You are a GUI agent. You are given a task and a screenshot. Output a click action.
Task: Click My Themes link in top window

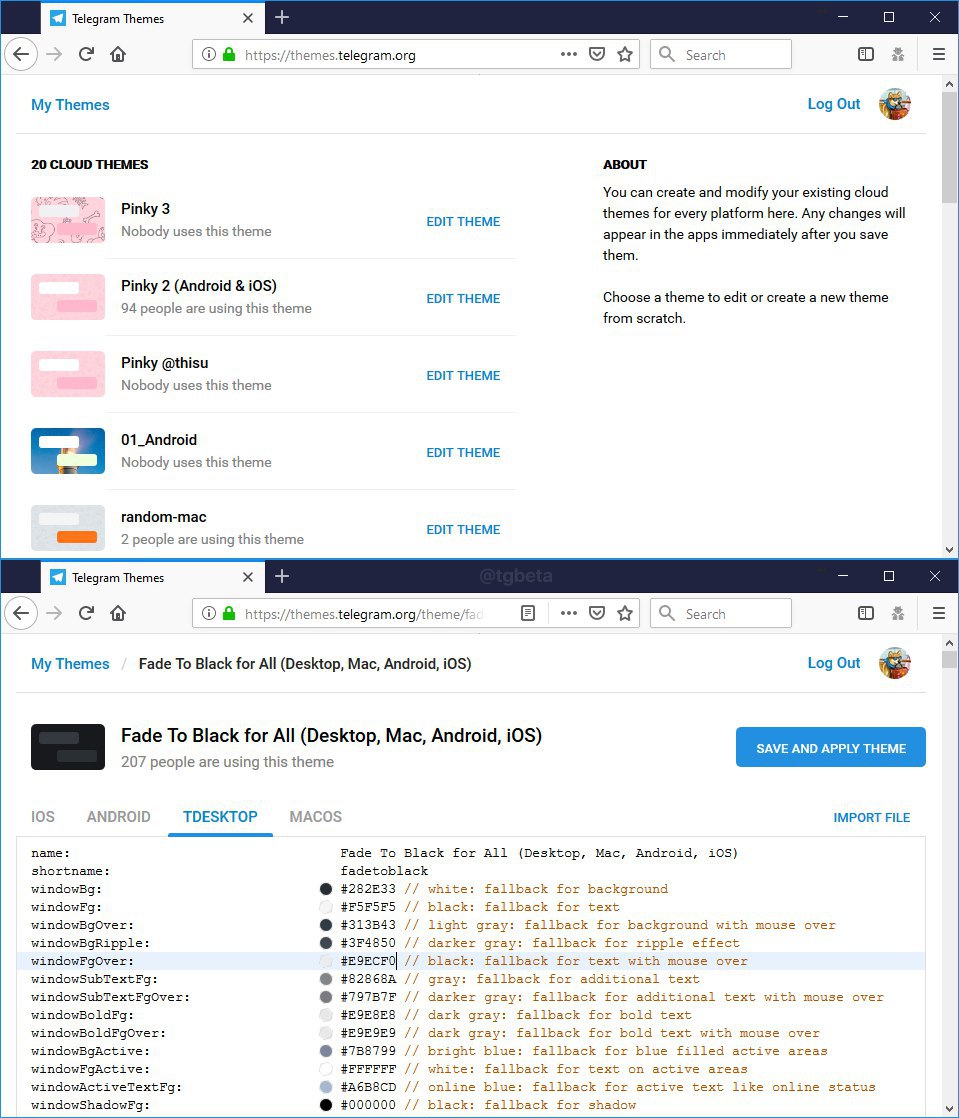point(70,105)
